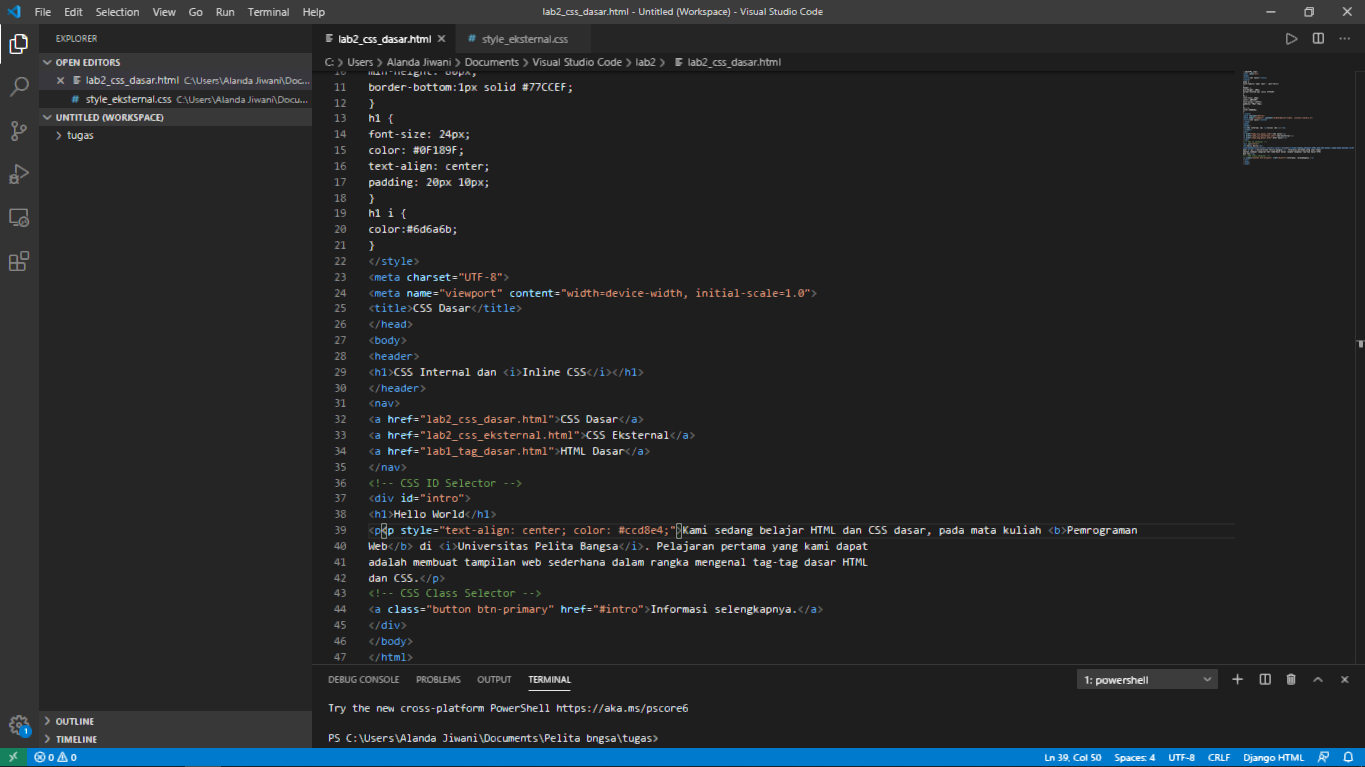Open the Extensions view
Screen dimensions: 1365x767
coord(19,262)
